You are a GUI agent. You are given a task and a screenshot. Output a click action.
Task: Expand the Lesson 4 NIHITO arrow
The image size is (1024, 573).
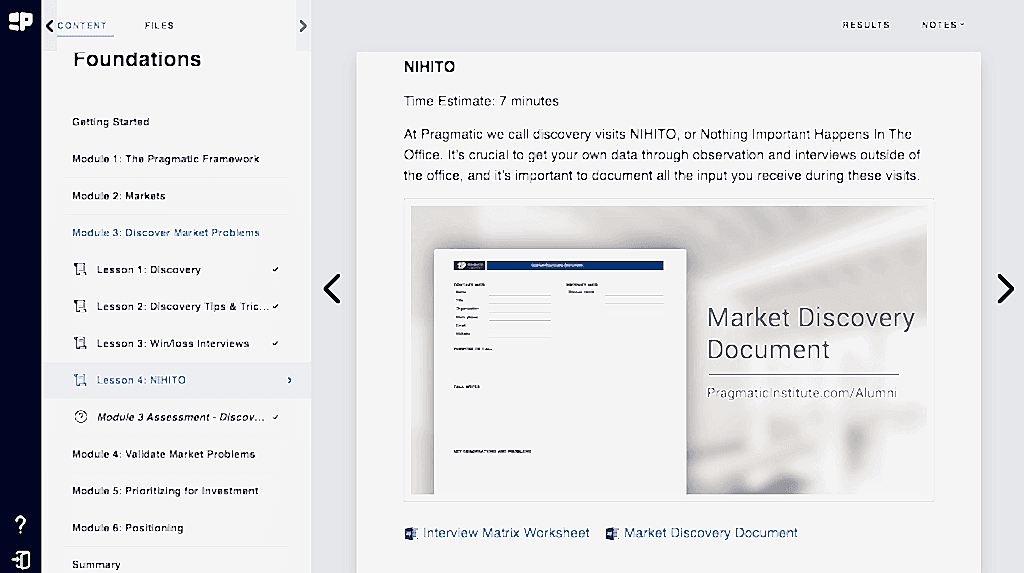tap(289, 380)
